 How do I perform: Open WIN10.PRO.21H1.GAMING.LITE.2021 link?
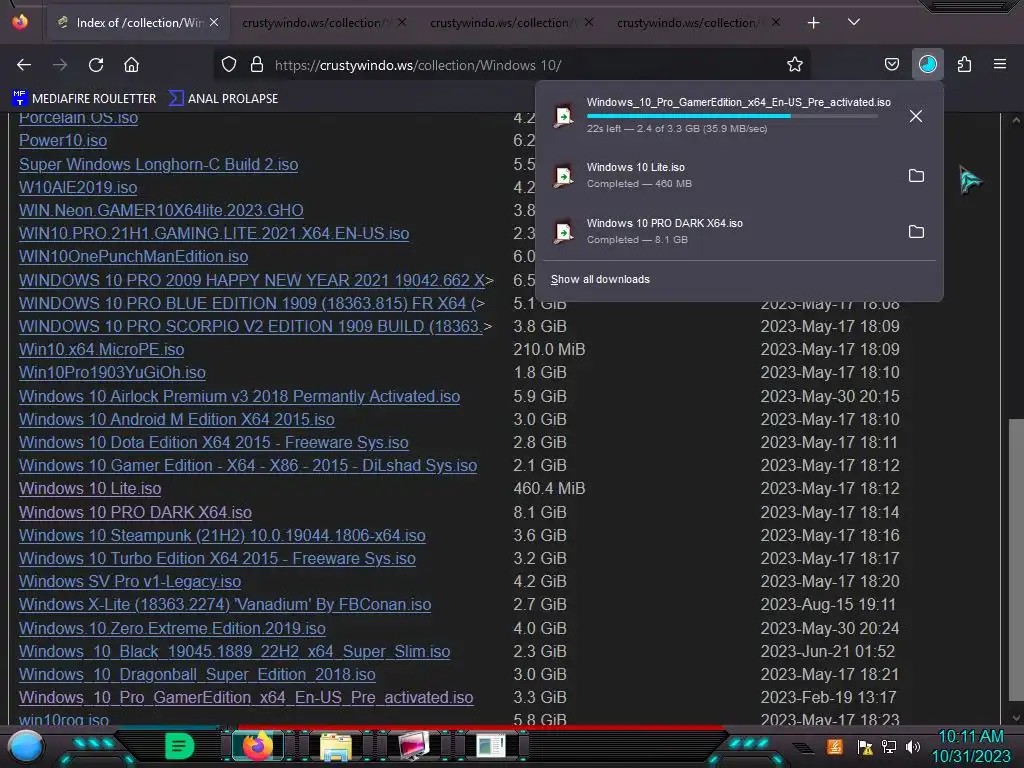[x=214, y=233]
